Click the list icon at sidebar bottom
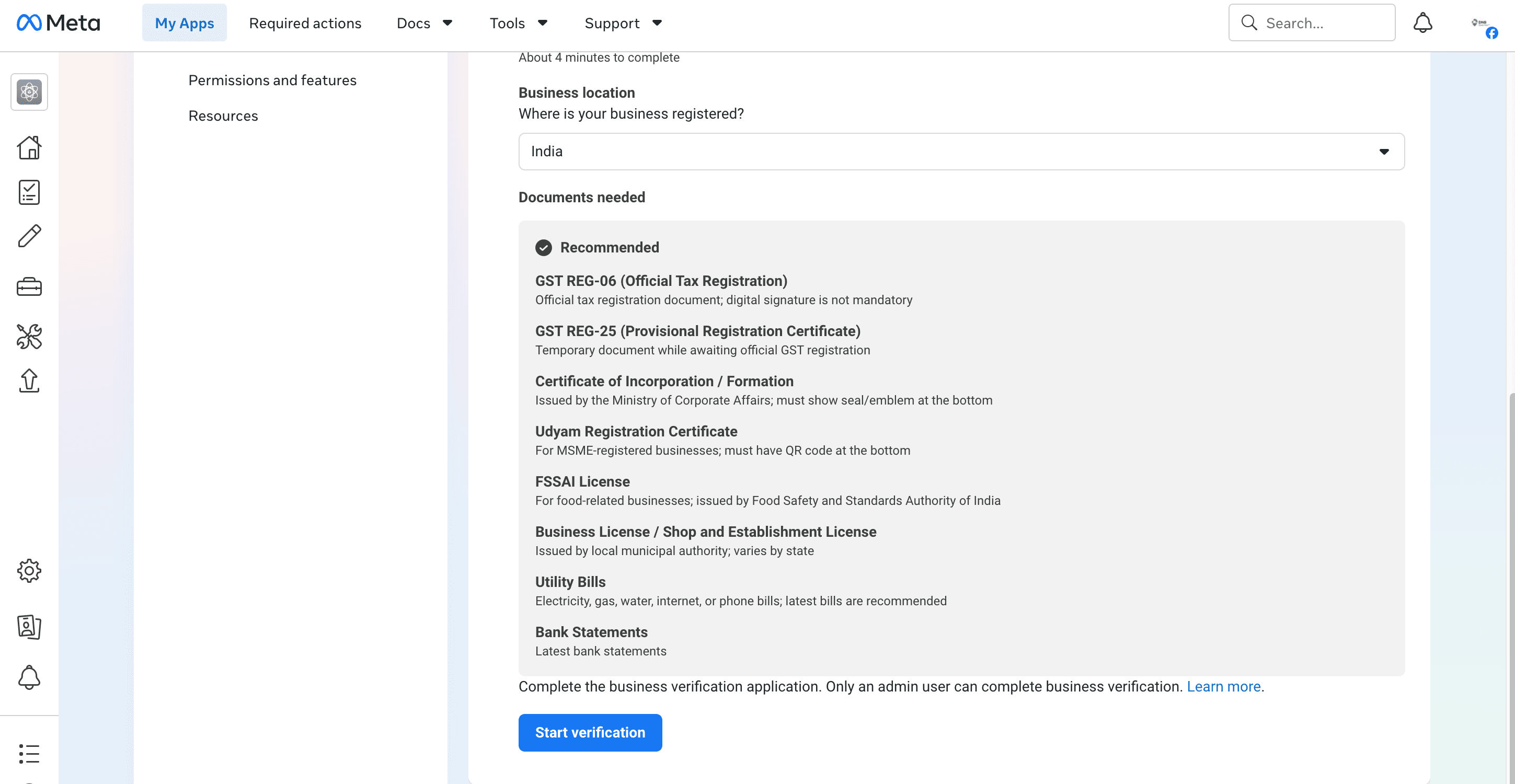 click(29, 753)
